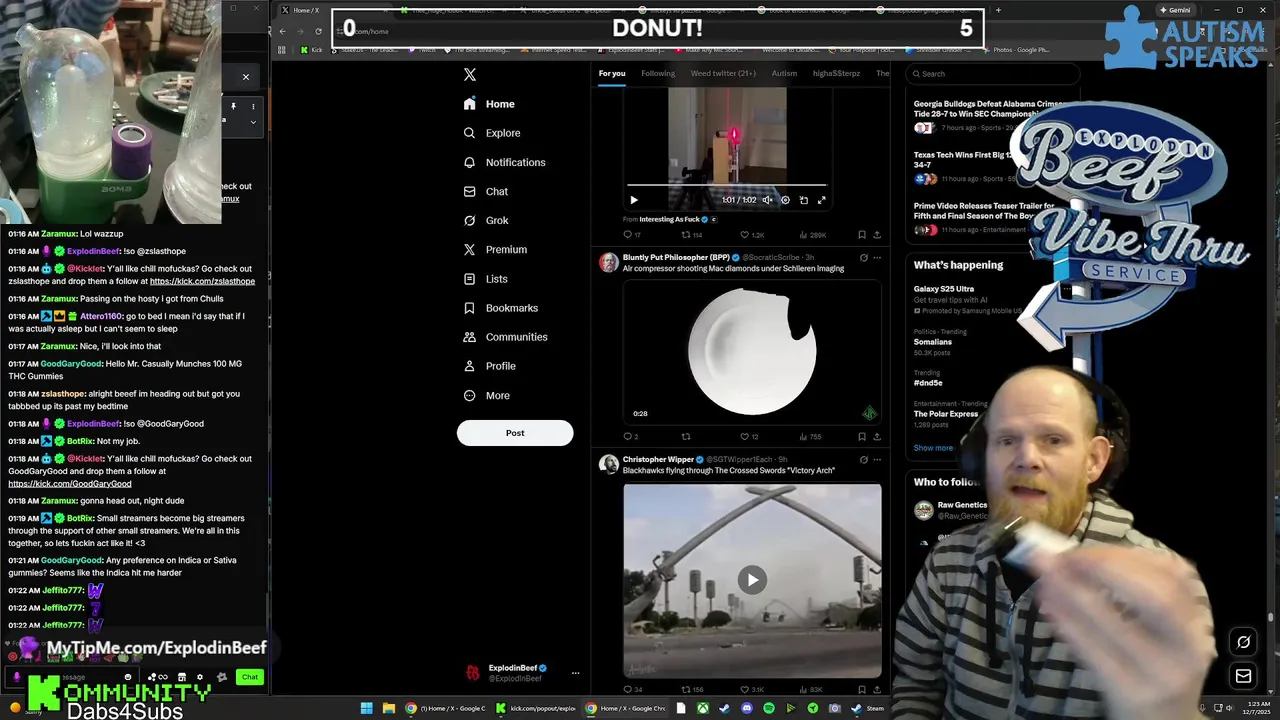Image resolution: width=1280 pixels, height=720 pixels.
Task: Switch to Weed twitter (21+) tab
Action: coord(723,73)
